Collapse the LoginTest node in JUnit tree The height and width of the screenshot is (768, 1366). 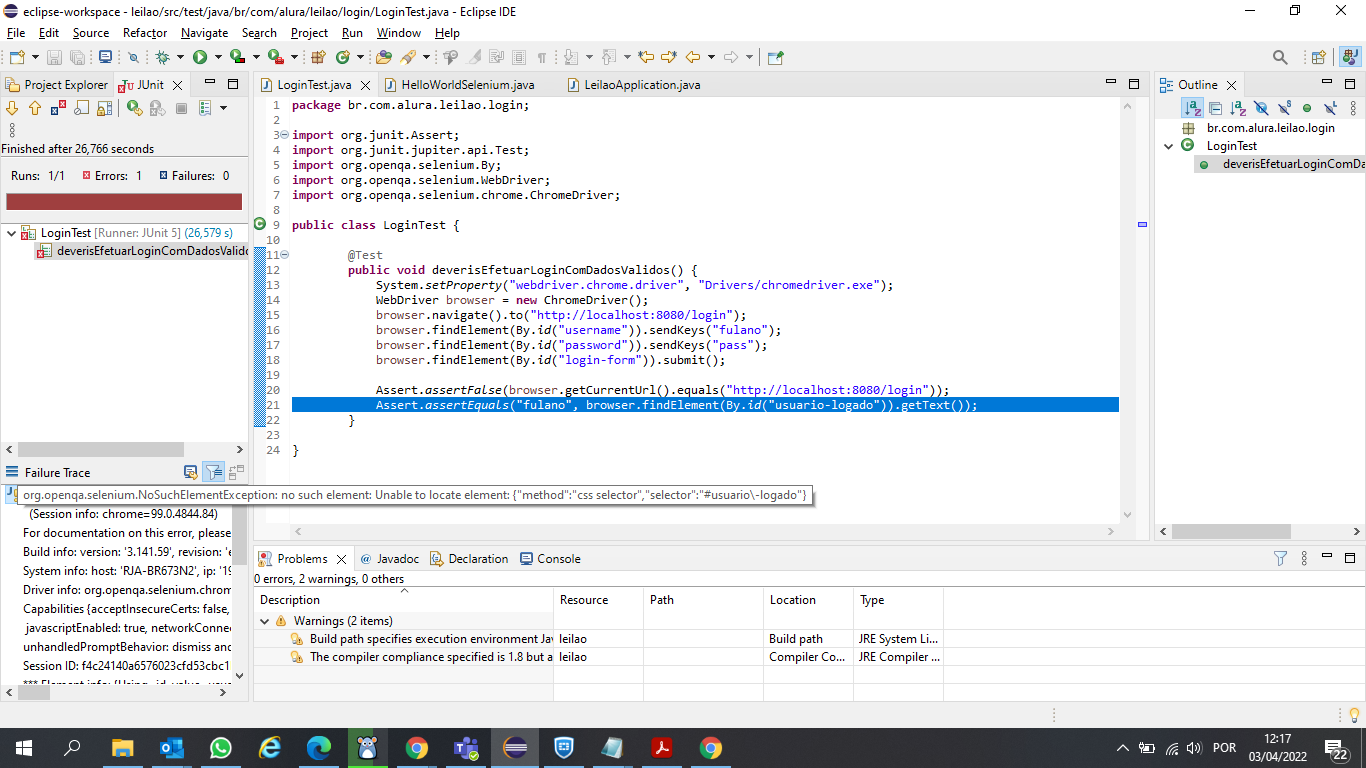pos(11,233)
